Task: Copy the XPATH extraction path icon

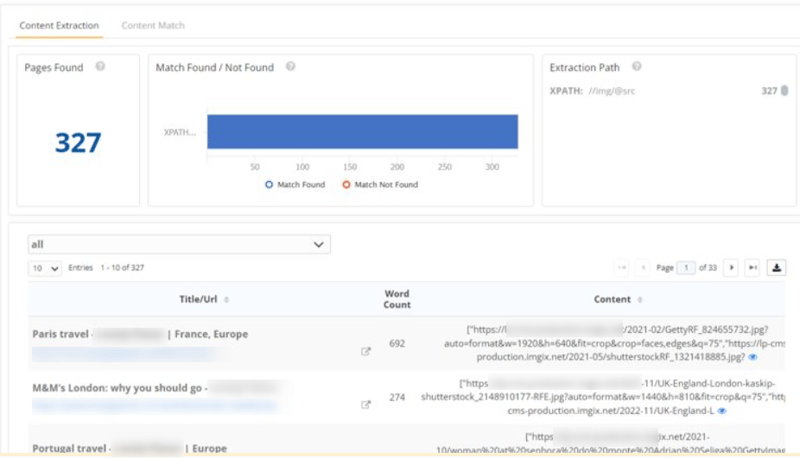Action: pyautogui.click(x=784, y=90)
